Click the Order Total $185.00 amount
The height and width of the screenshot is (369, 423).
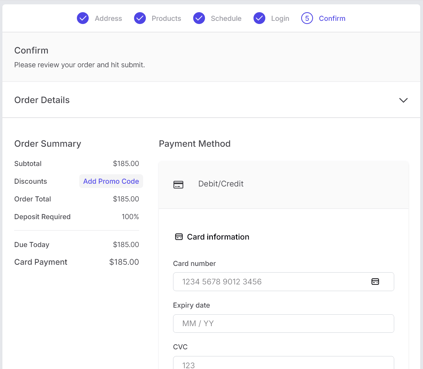[126, 199]
